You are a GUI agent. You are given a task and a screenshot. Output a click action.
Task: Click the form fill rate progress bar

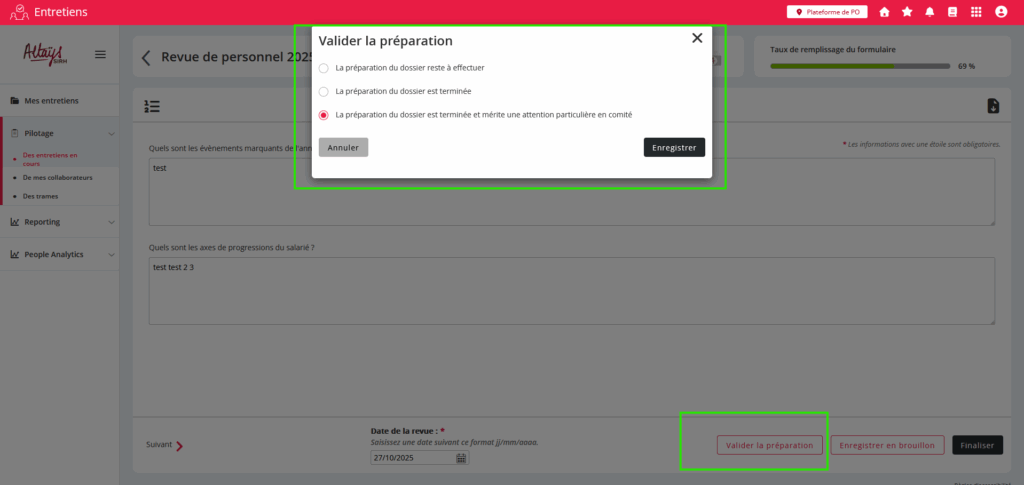(860, 67)
